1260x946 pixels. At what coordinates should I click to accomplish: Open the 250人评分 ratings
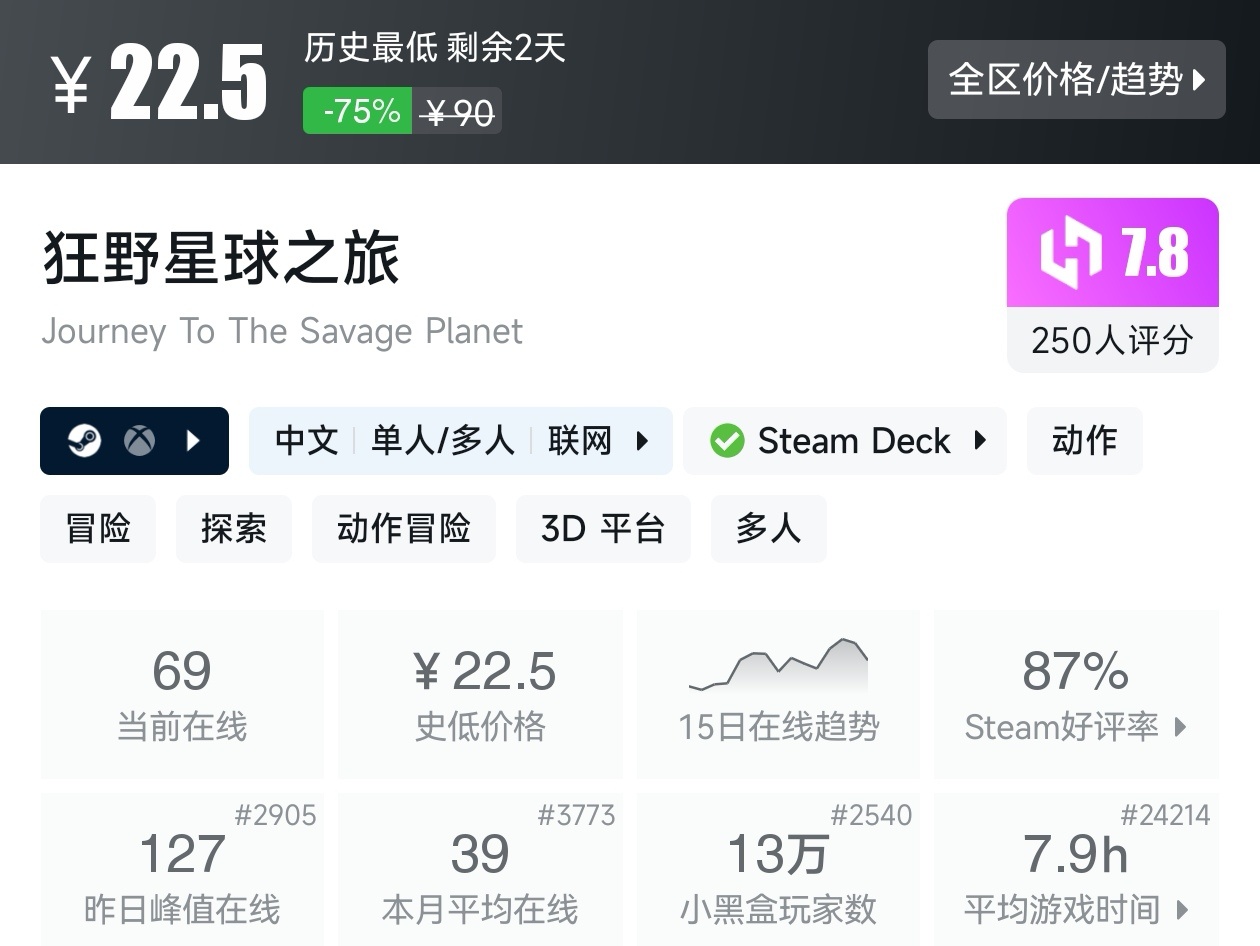coord(1112,341)
